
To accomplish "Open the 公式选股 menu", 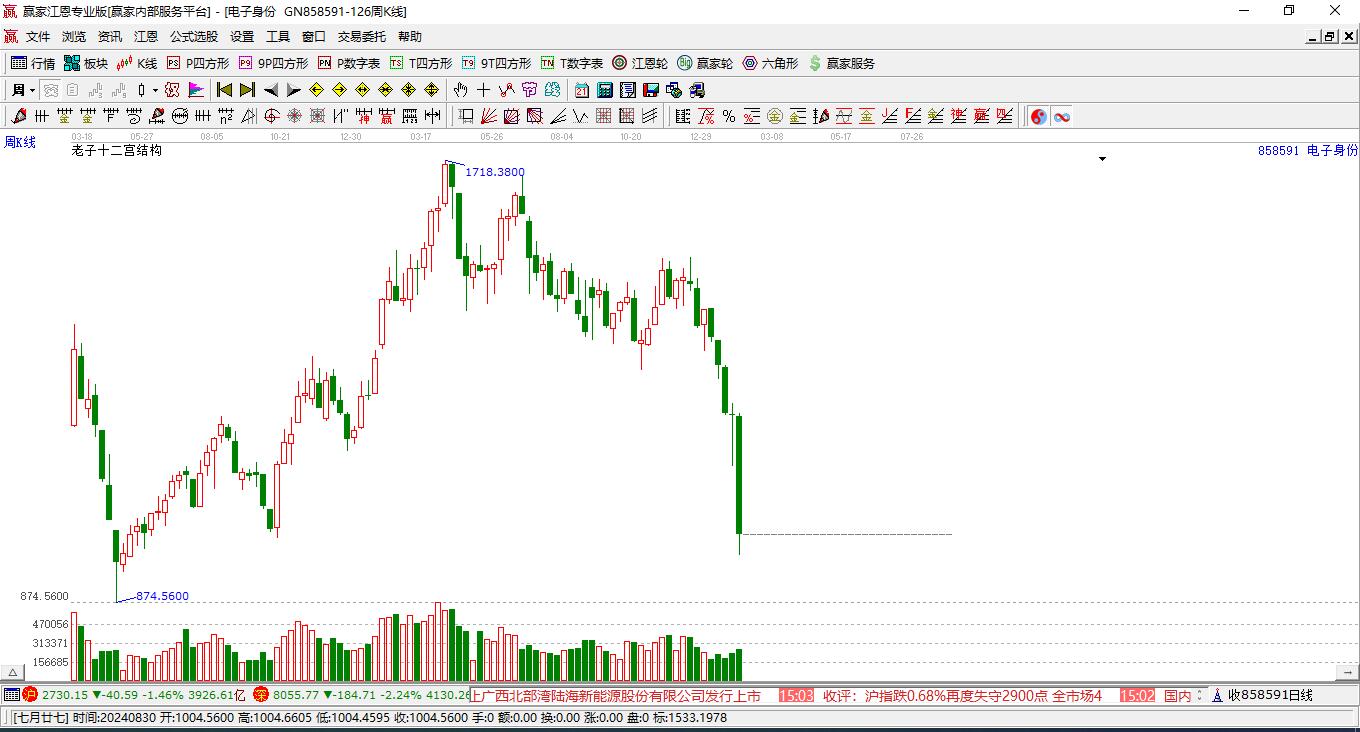I will pos(194,37).
